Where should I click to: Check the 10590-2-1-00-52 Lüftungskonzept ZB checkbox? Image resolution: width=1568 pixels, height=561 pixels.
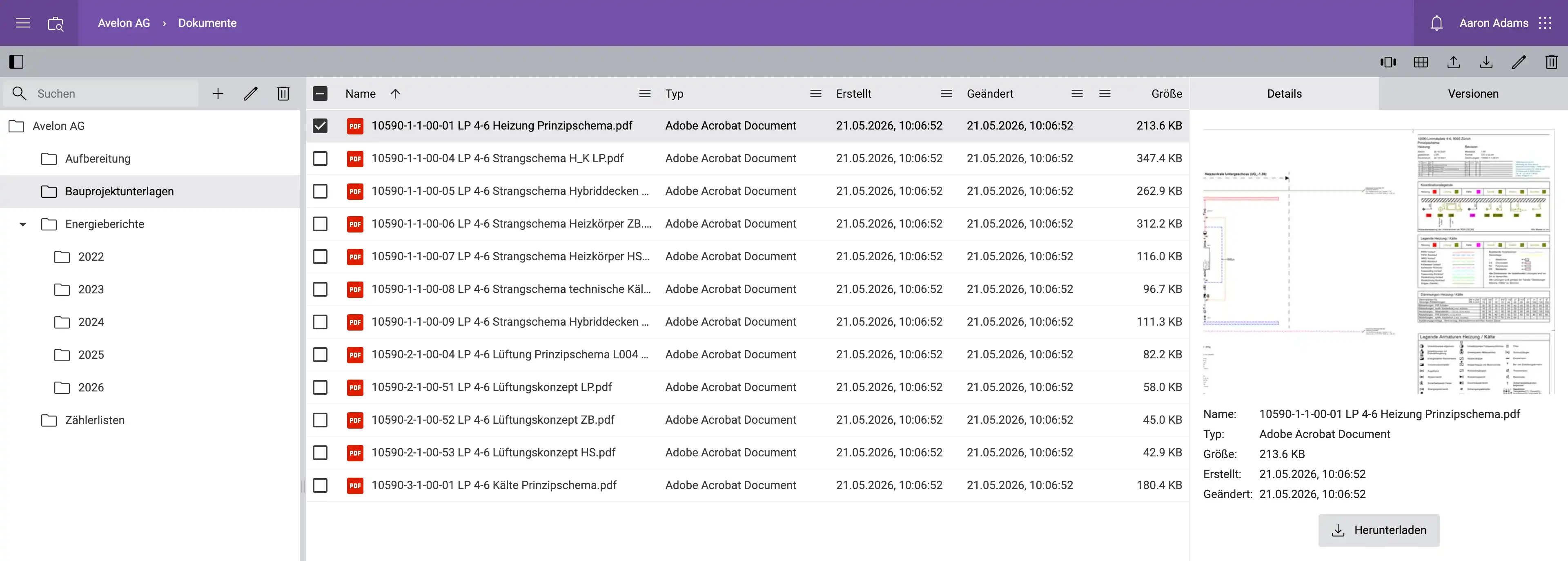[x=320, y=420]
